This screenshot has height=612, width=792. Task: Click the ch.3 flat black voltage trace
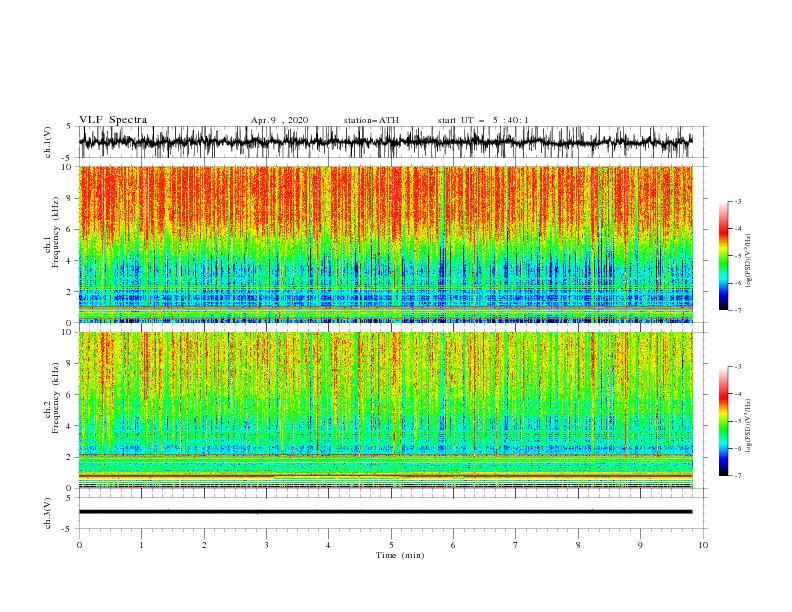click(x=385, y=512)
